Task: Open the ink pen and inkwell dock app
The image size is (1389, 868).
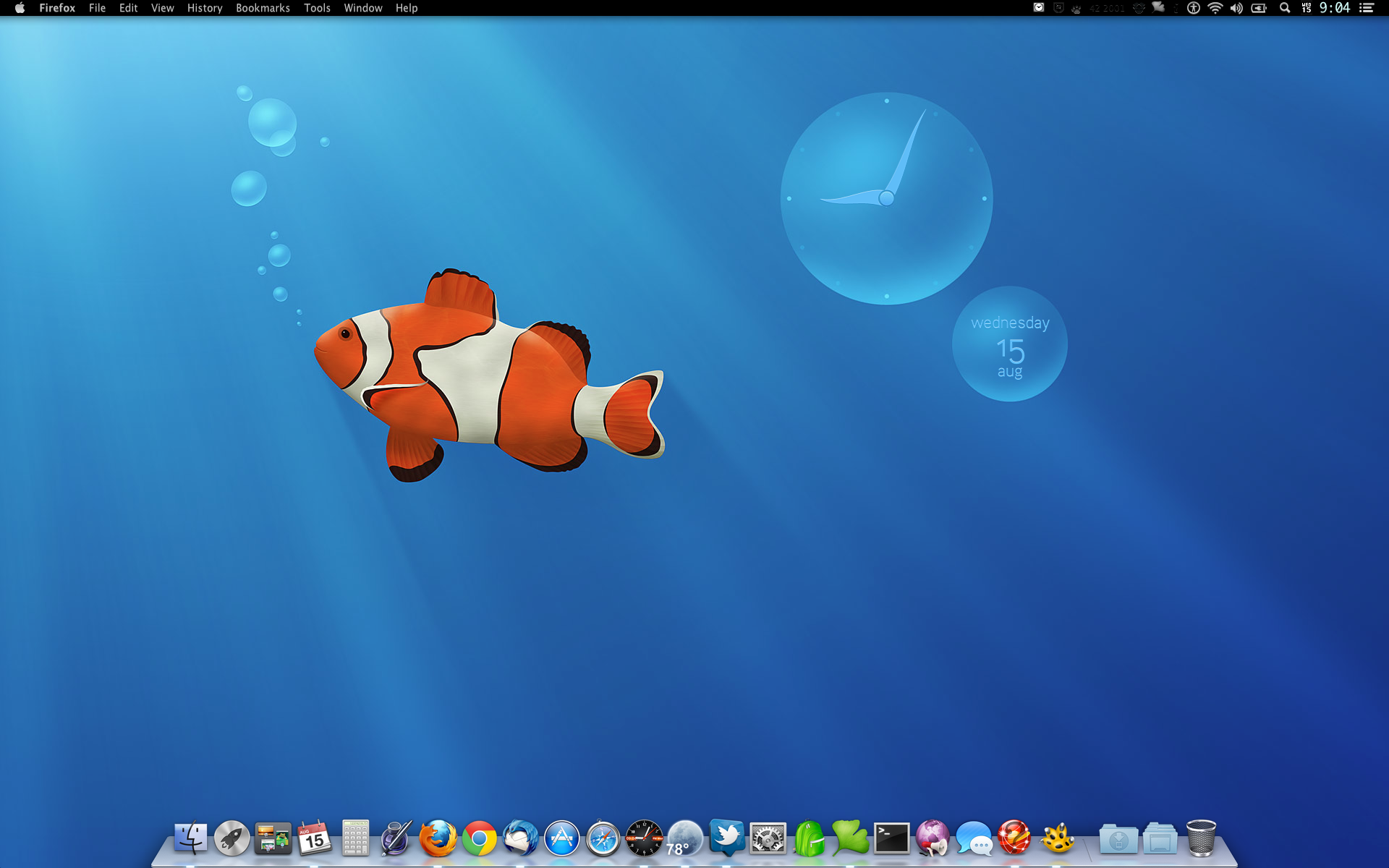Action: coord(396,838)
